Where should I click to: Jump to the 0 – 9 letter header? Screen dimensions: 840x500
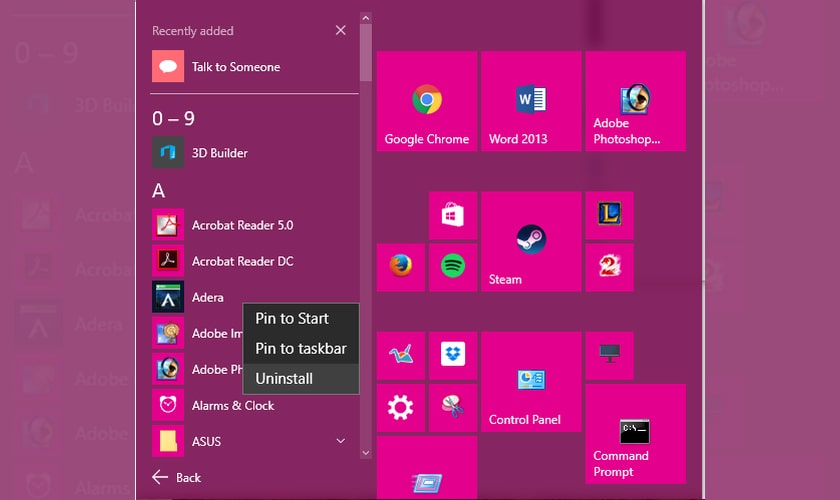(x=173, y=118)
